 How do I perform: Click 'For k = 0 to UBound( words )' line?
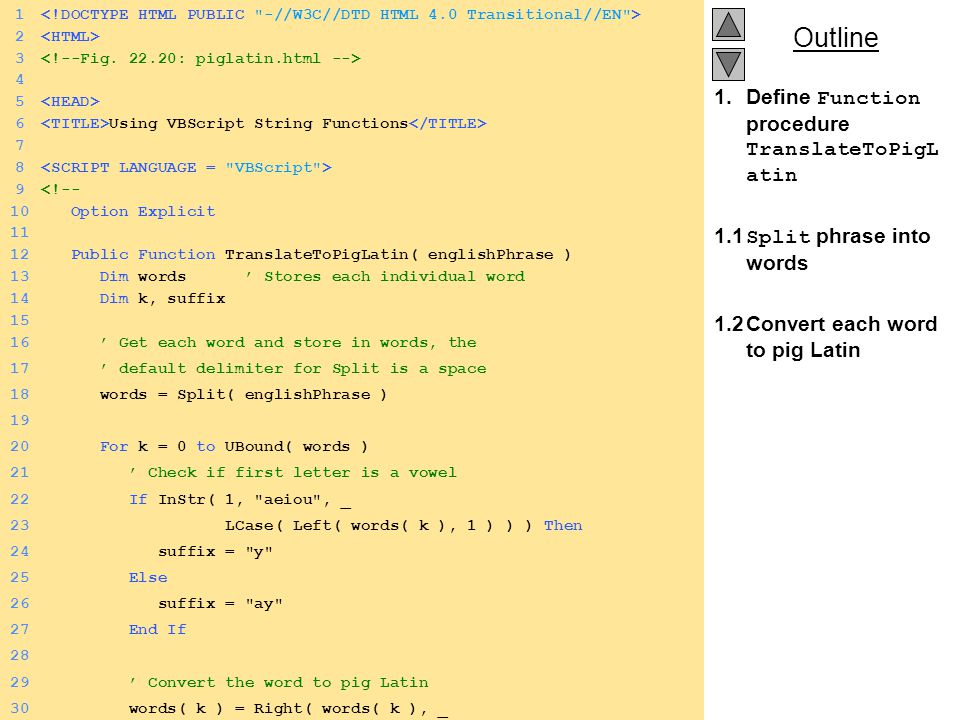[234, 447]
